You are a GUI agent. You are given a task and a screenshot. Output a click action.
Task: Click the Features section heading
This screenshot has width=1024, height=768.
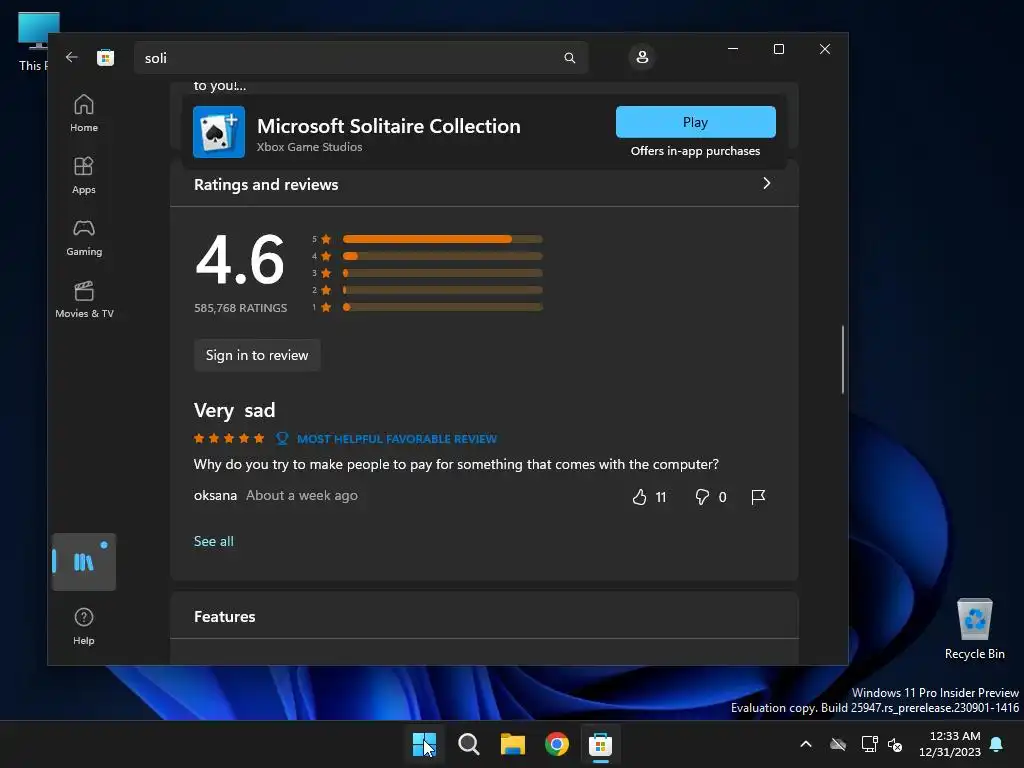coord(224,616)
